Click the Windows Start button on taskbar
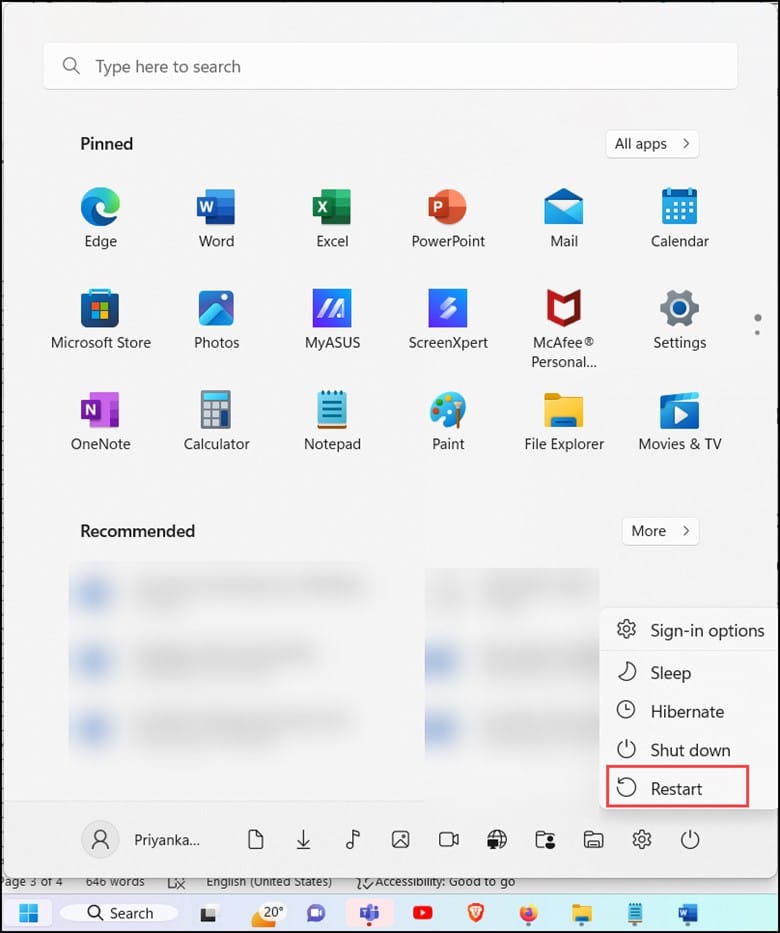This screenshot has height=933, width=780. tap(28, 913)
